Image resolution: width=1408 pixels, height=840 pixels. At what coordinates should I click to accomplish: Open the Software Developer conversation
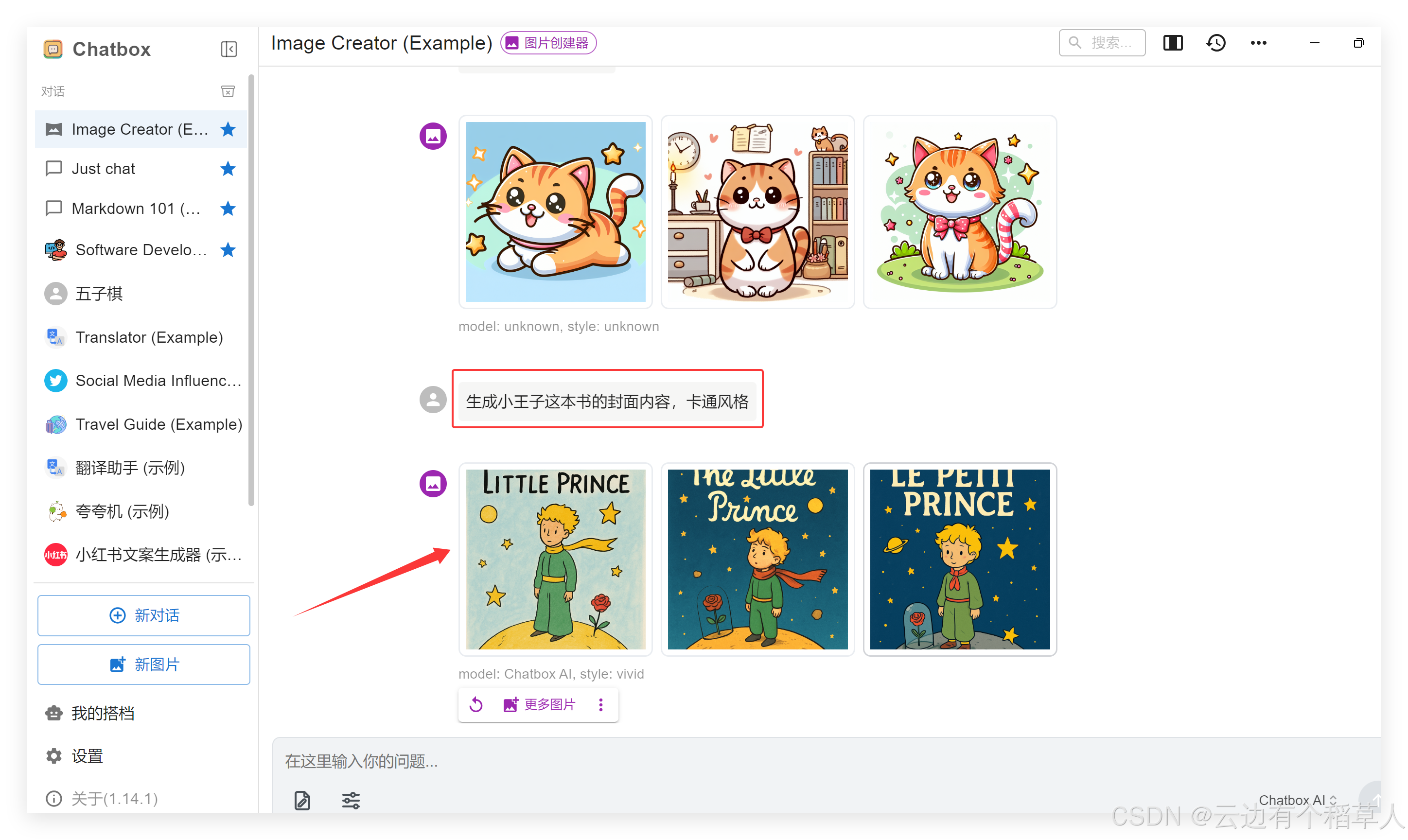click(141, 250)
